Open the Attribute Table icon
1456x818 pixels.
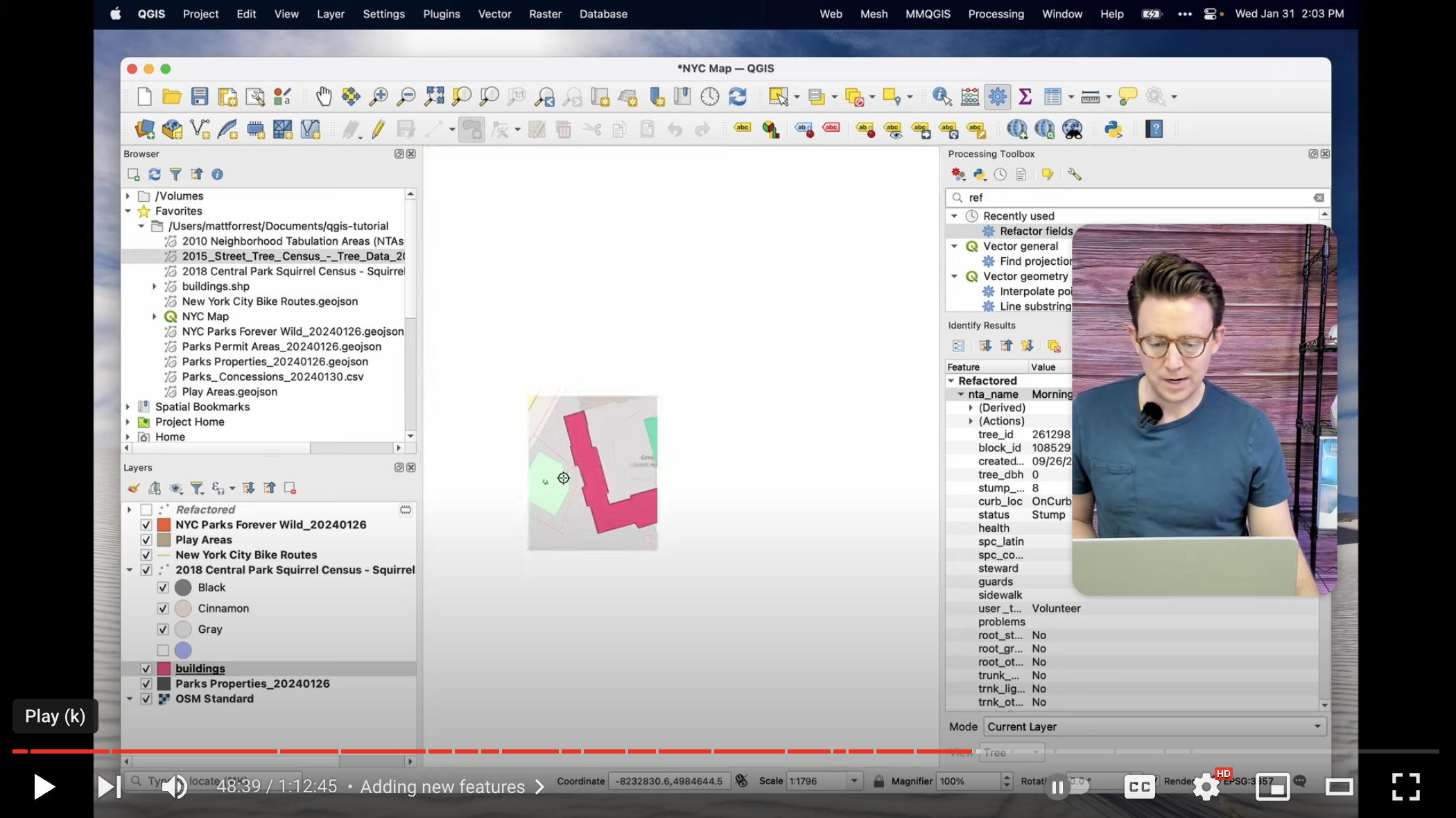tap(1052, 96)
